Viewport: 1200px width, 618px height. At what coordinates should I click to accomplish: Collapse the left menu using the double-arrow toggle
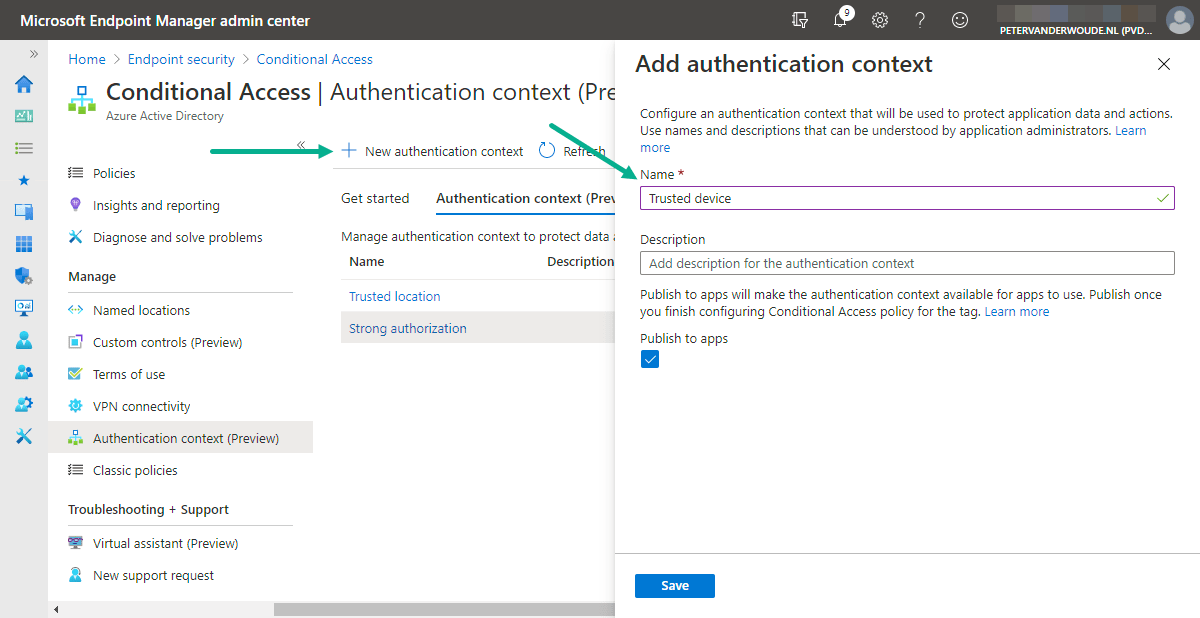click(x=302, y=143)
